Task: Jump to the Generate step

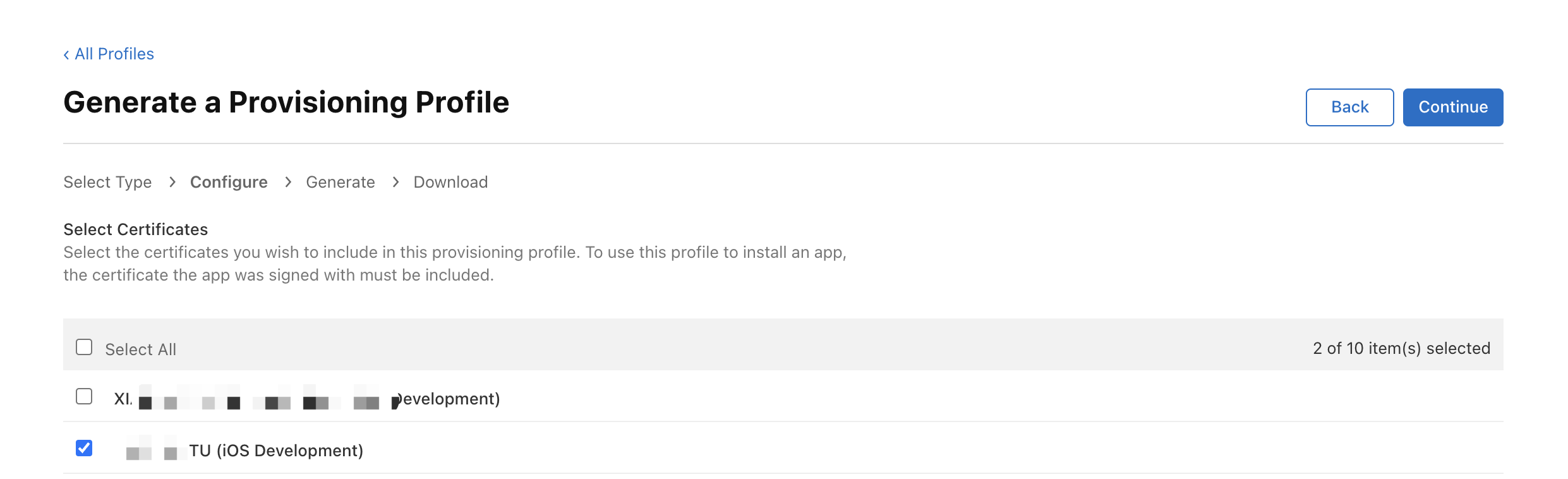Action: point(341,183)
